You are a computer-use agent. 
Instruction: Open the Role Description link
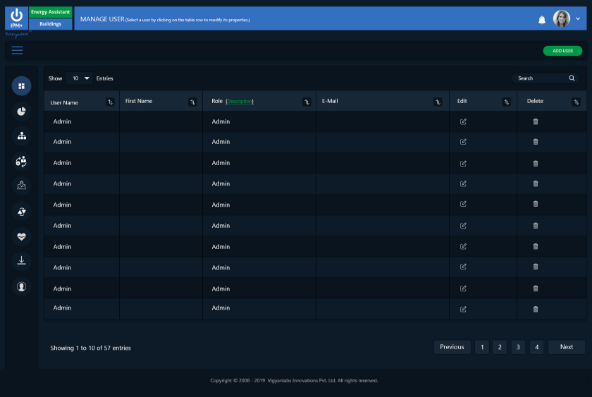point(240,102)
